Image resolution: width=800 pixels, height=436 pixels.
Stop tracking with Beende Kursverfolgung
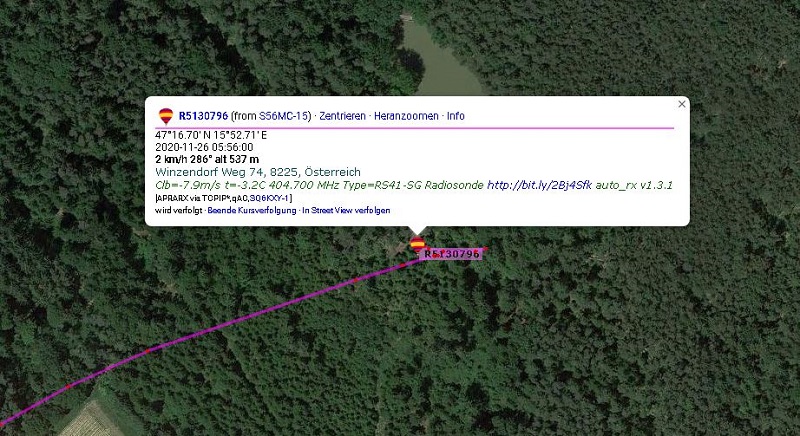252,210
